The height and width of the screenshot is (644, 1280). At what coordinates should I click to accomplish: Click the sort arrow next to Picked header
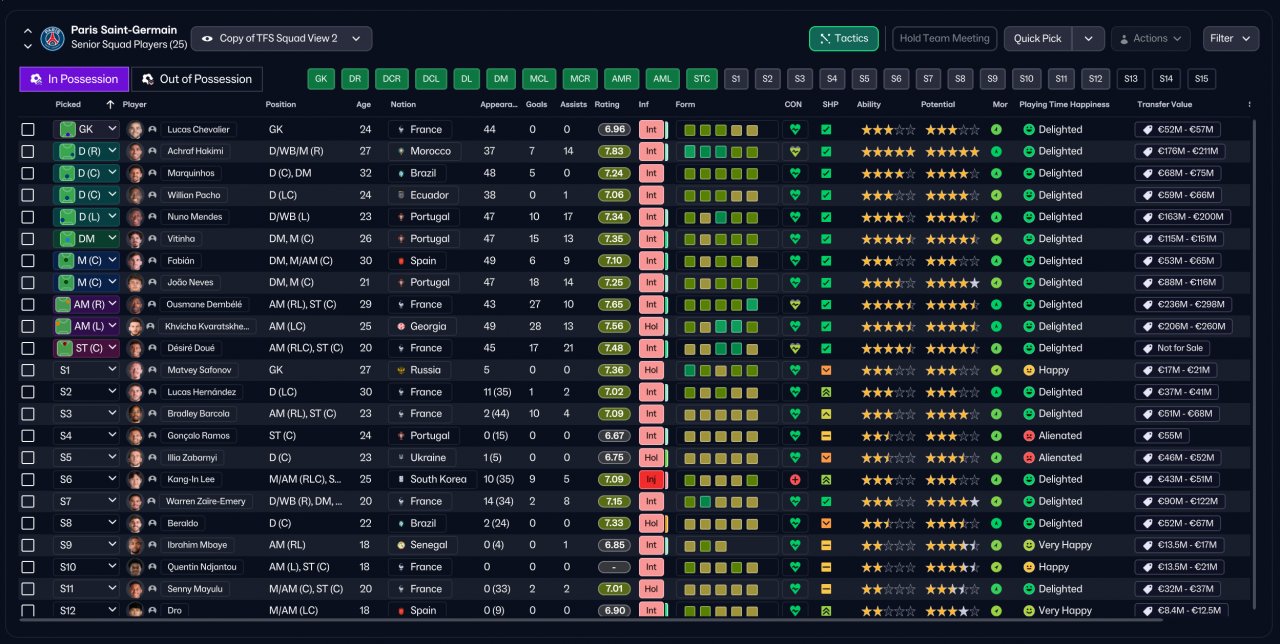coord(110,104)
